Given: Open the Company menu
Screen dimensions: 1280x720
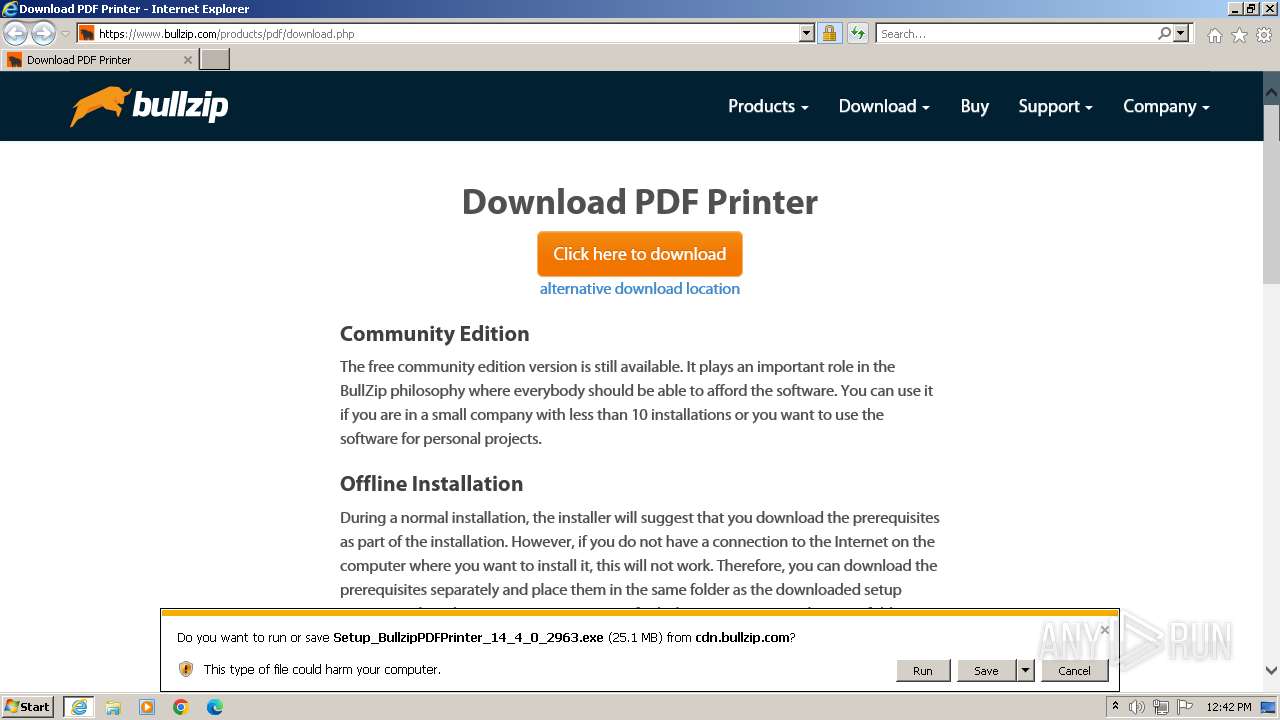Looking at the screenshot, I should tap(1166, 106).
